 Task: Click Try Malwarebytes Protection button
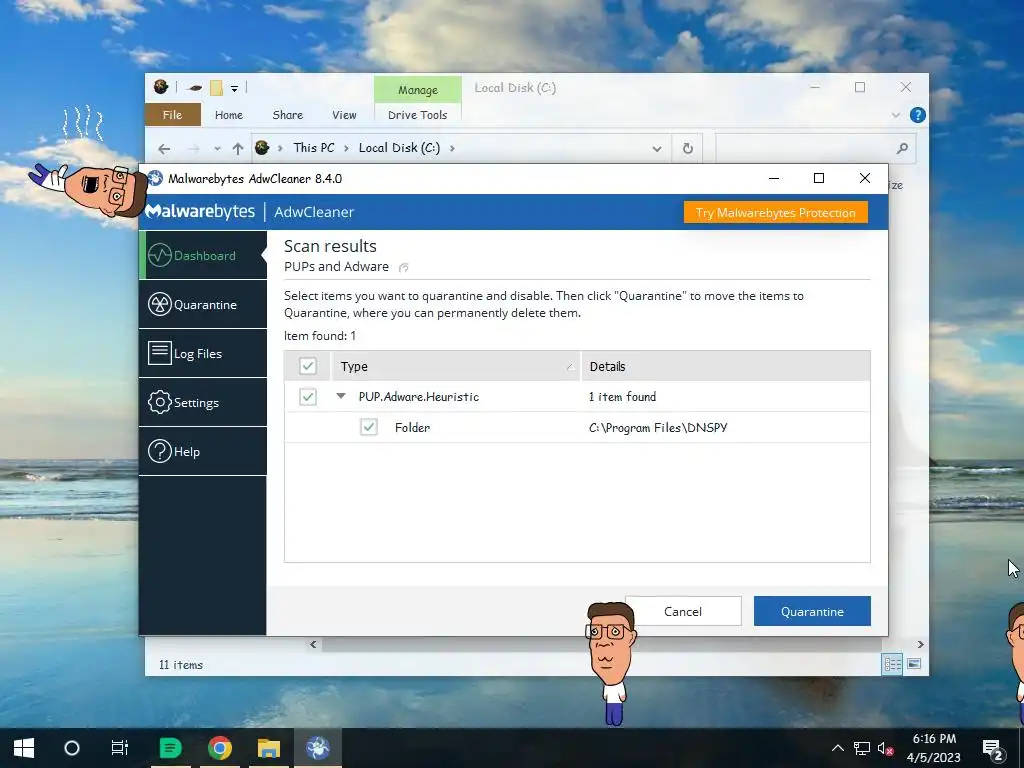click(x=775, y=212)
